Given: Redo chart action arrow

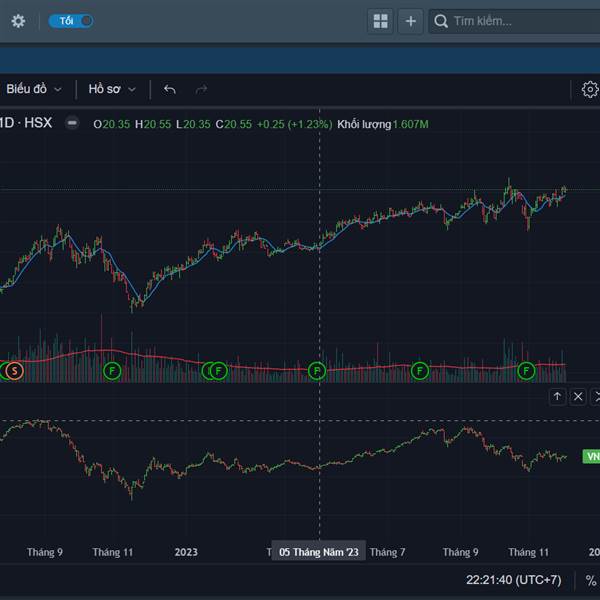Looking at the screenshot, I should [x=201, y=90].
